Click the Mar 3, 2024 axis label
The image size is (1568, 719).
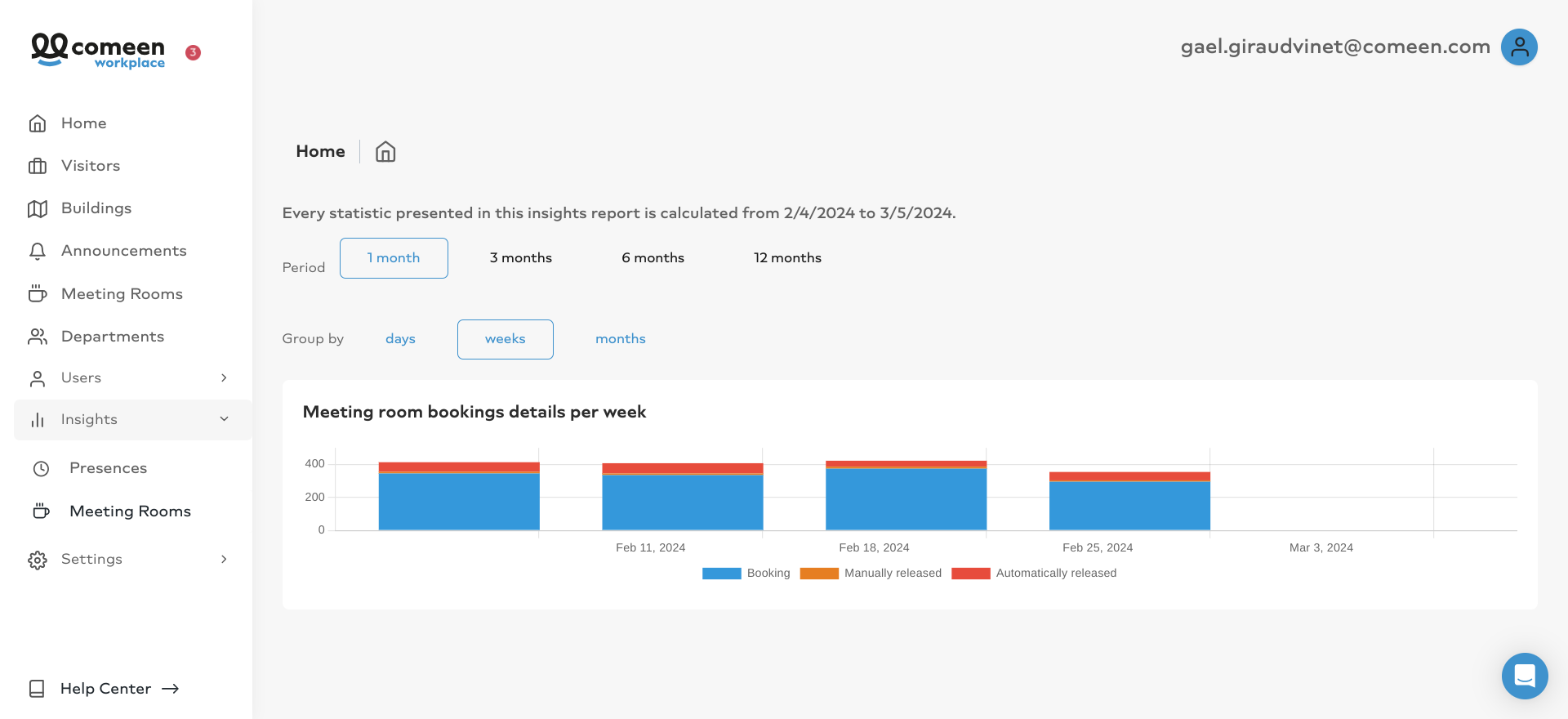[x=1321, y=548]
